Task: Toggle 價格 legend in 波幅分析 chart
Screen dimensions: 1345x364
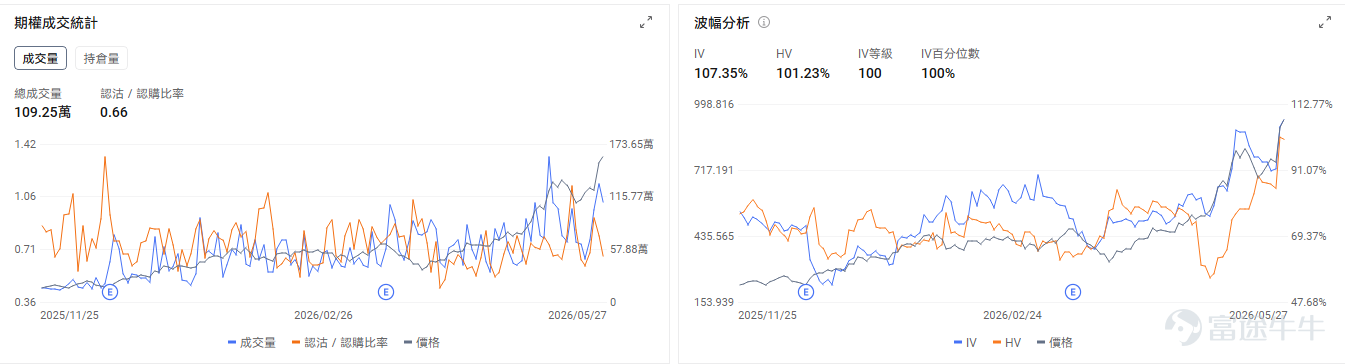Action: click(x=1054, y=342)
